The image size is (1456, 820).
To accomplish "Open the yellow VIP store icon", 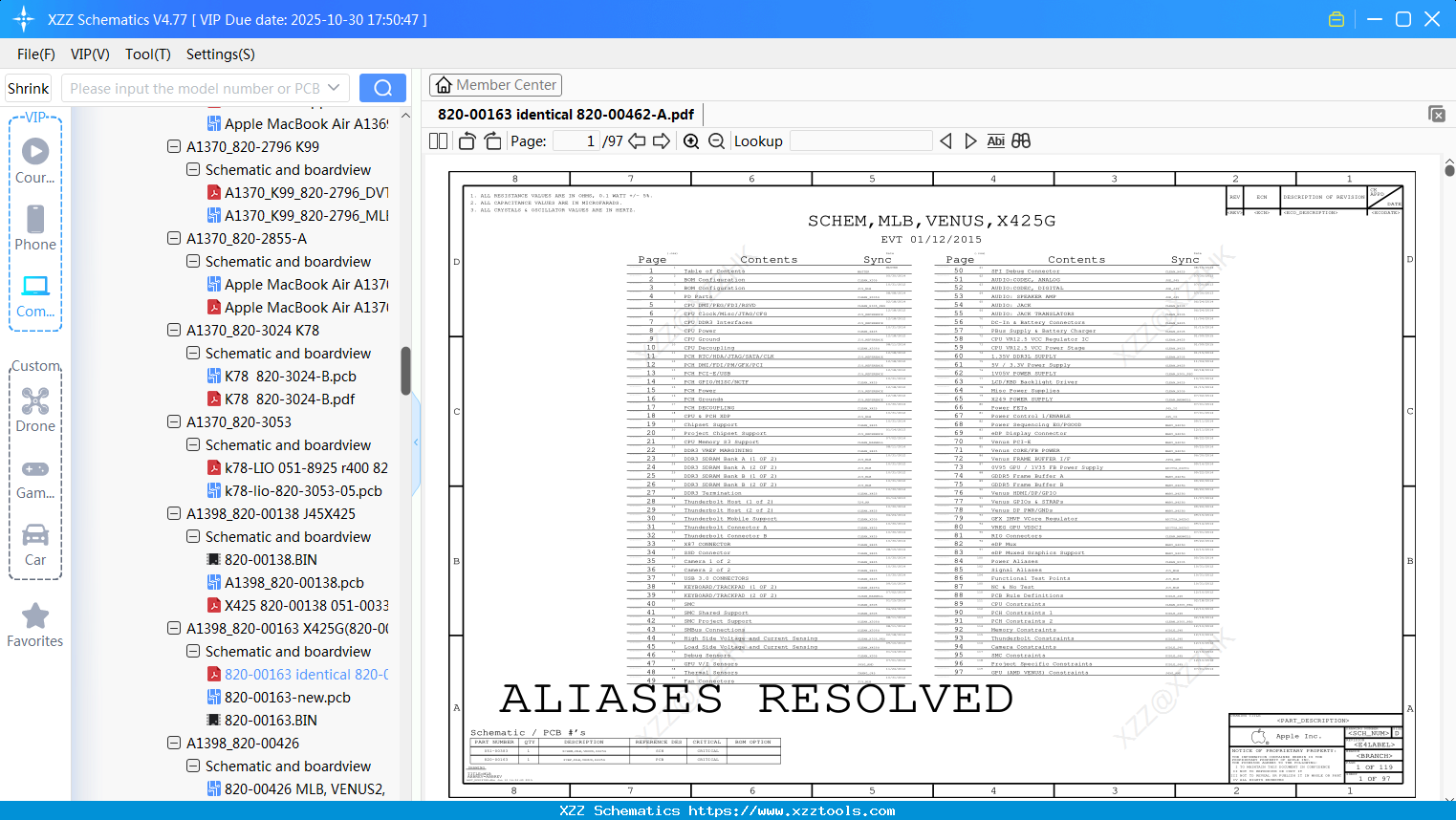I will [x=1336, y=19].
